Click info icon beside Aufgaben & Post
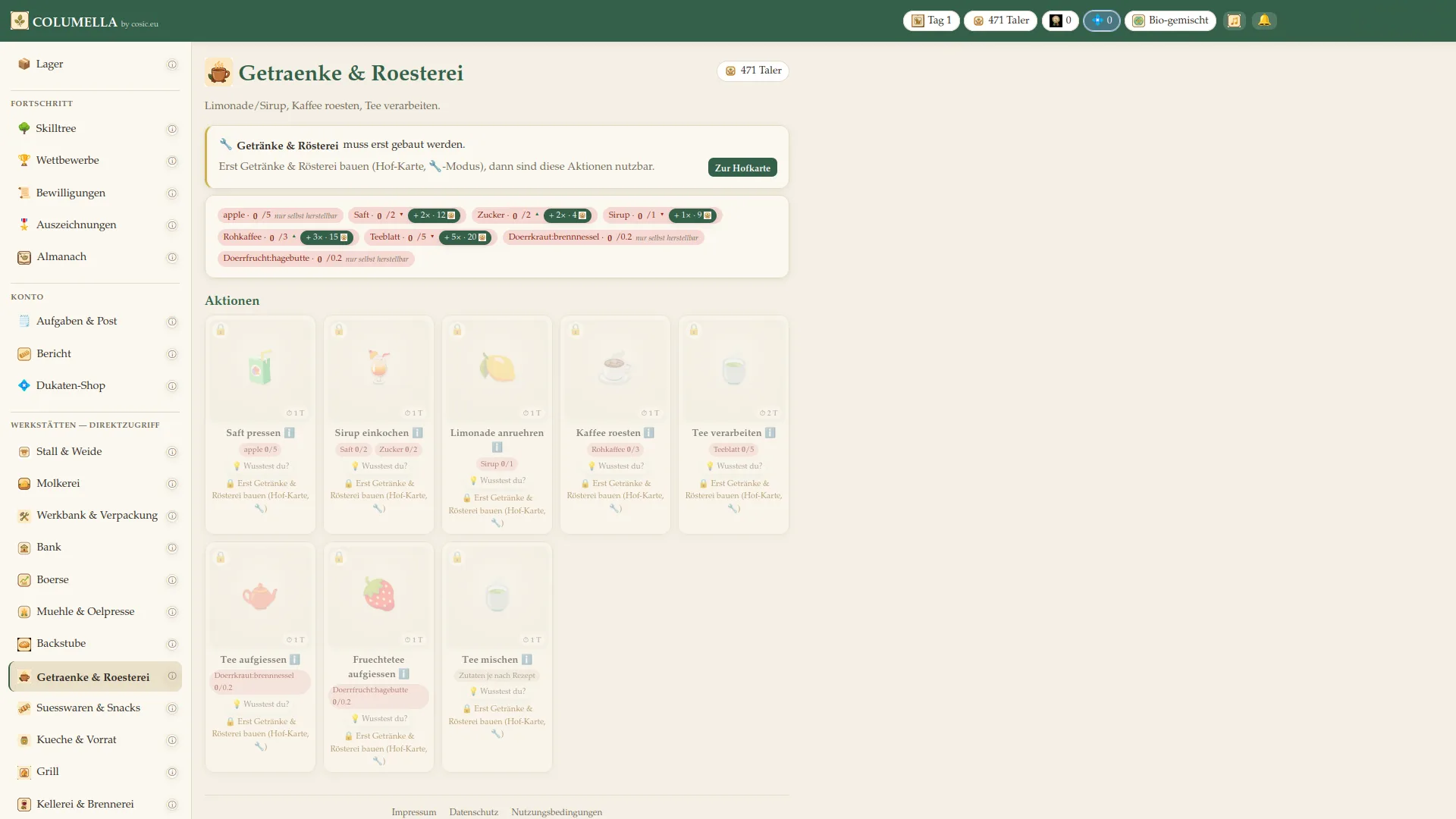 pos(172,322)
